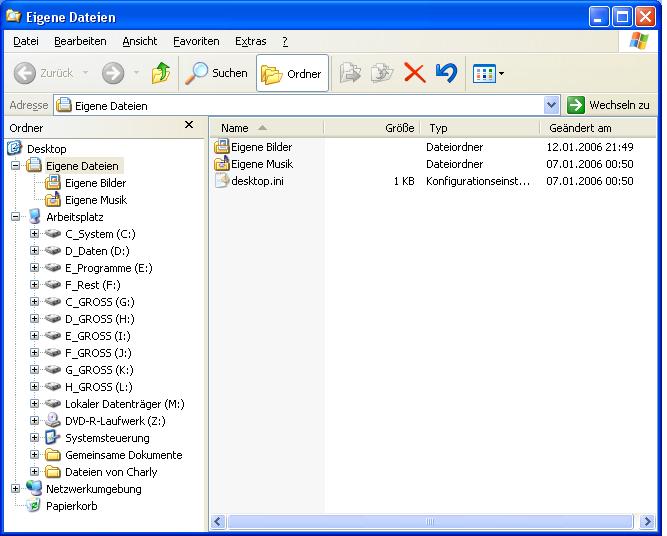Open the Views dropdown button
Viewport: 667px width, 536px height.
(x=488, y=74)
